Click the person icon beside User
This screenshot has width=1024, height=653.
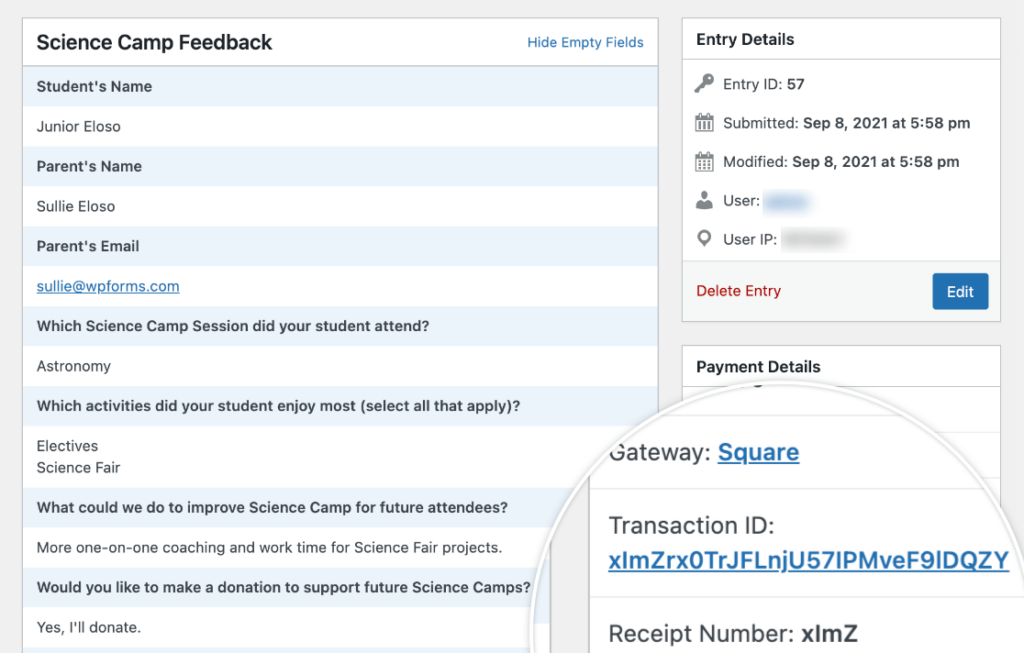click(x=705, y=200)
